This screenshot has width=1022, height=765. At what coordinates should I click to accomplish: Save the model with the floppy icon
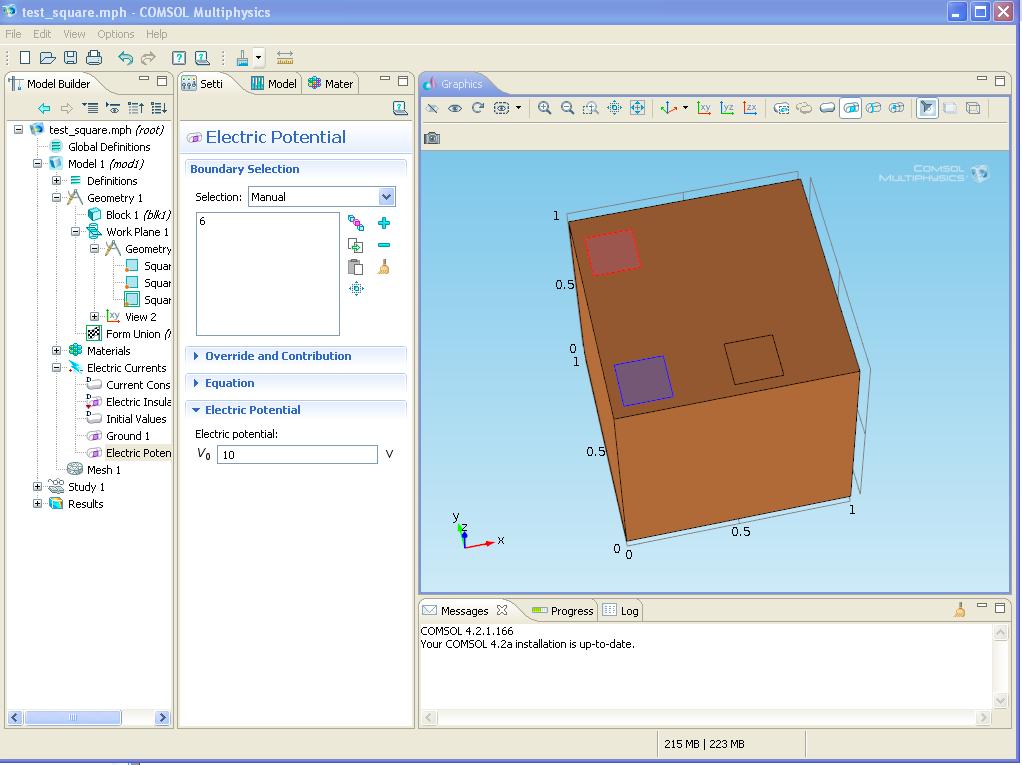tap(70, 57)
